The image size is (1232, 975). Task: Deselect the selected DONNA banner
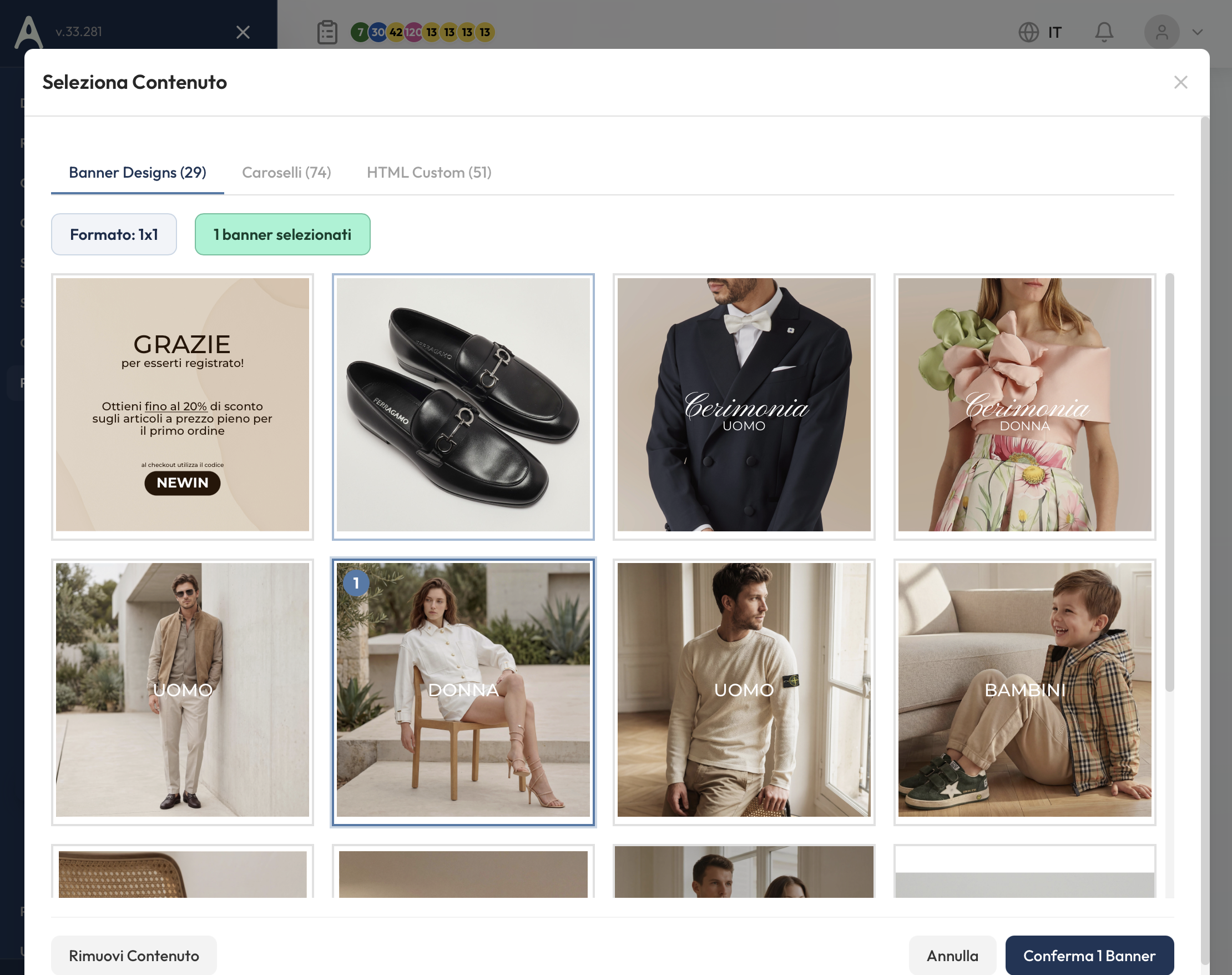[463, 692]
